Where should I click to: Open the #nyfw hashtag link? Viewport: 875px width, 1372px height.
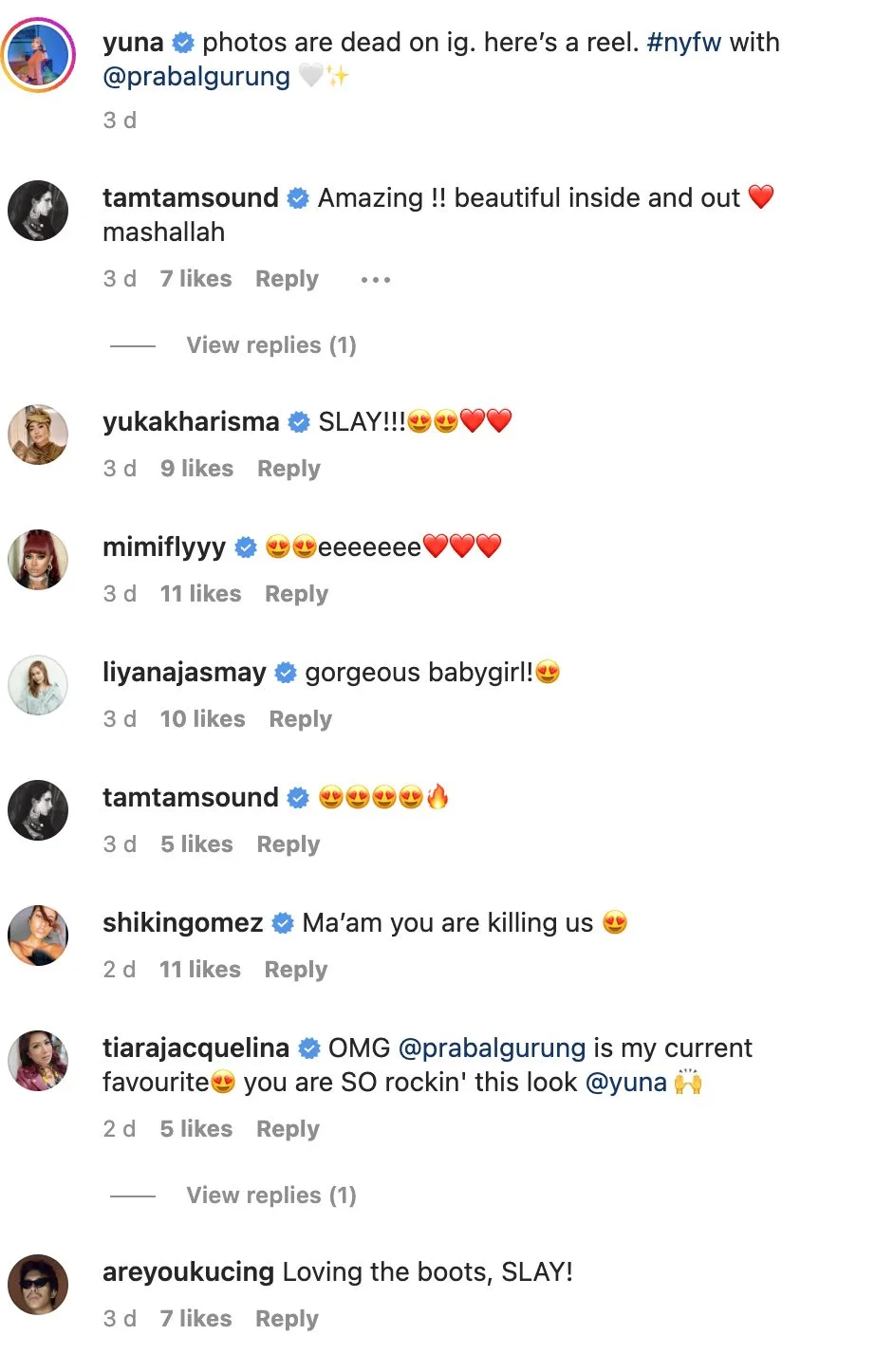coord(683,43)
